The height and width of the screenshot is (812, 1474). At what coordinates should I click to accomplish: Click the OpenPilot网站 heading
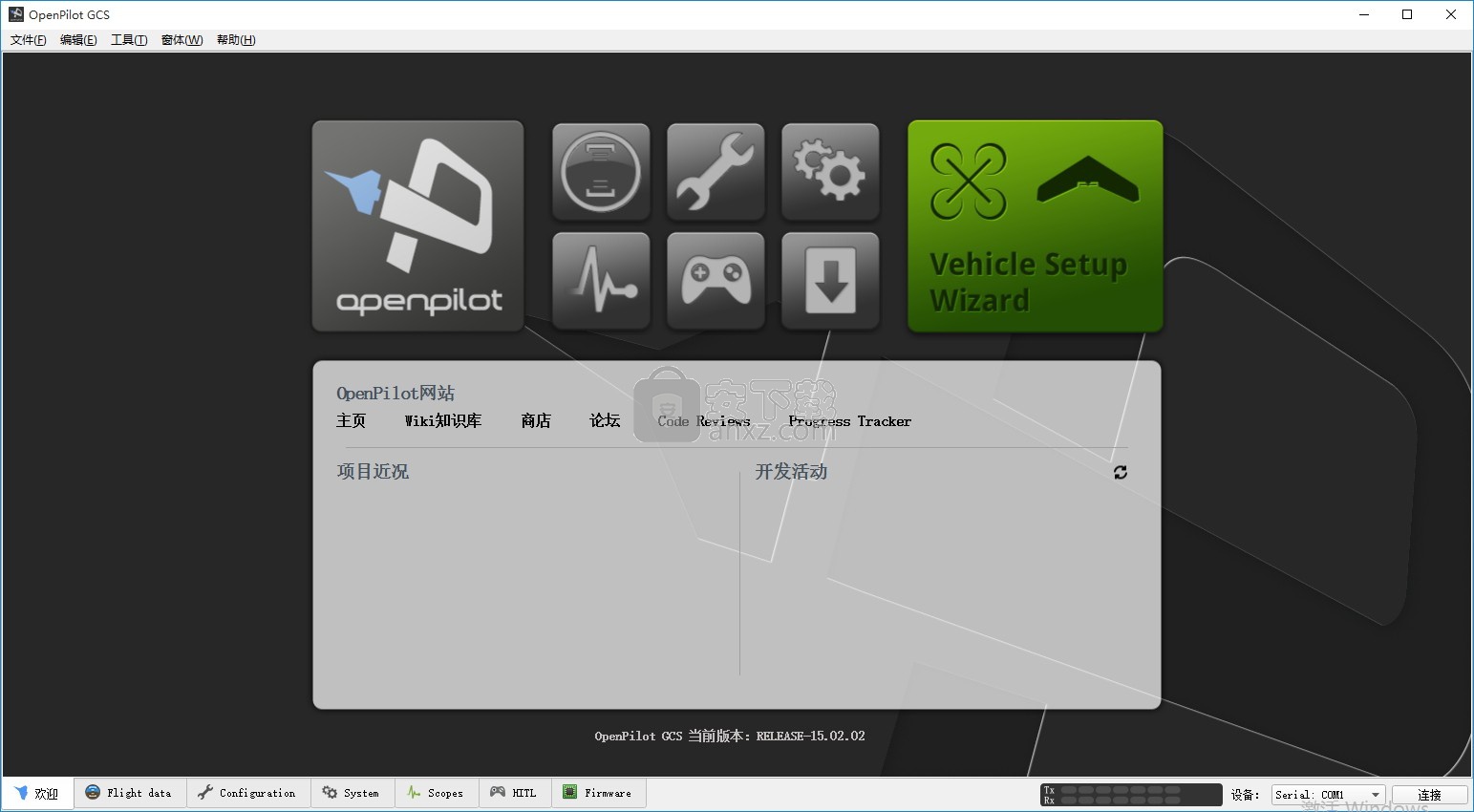[395, 393]
